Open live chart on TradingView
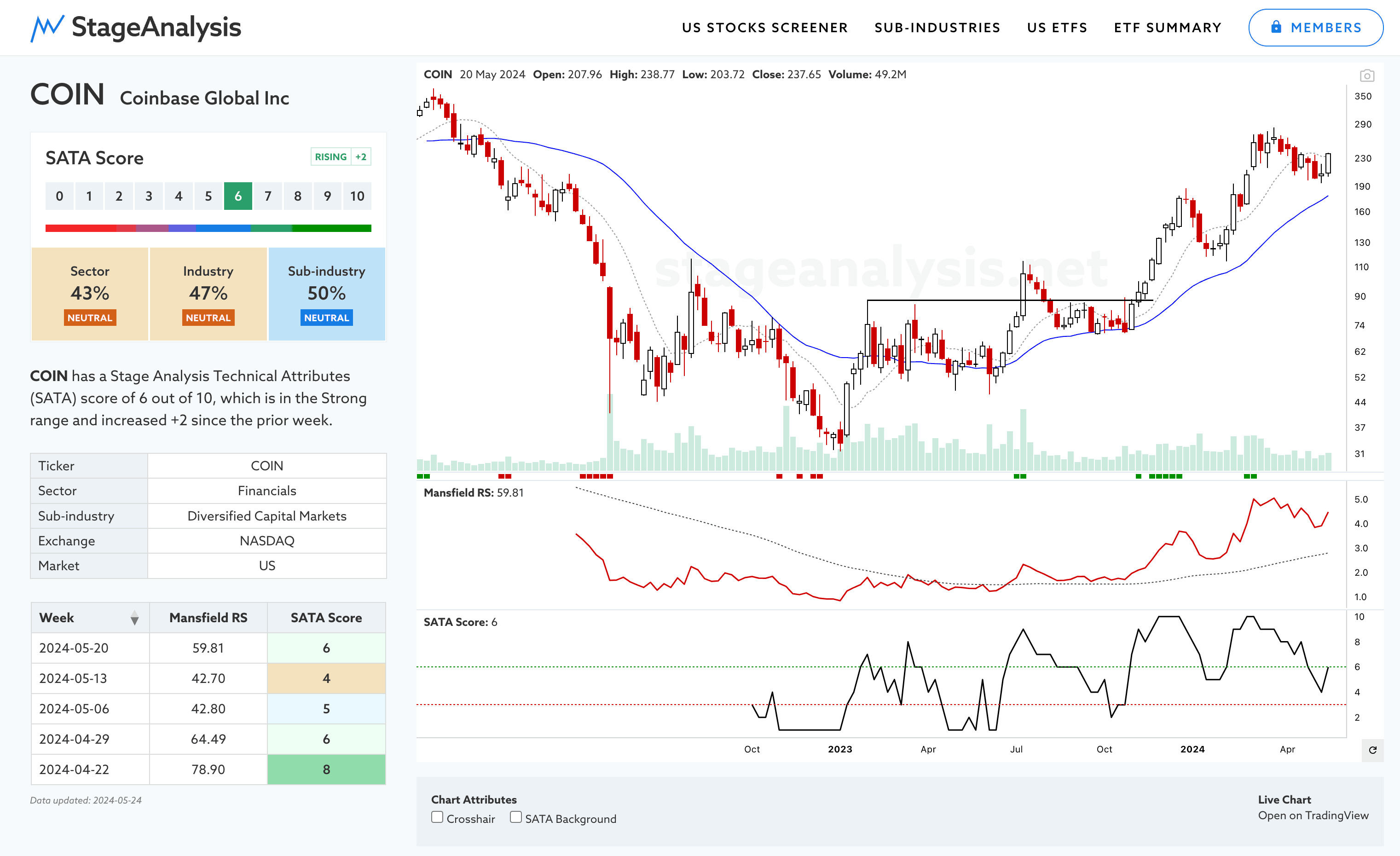 point(1313,816)
